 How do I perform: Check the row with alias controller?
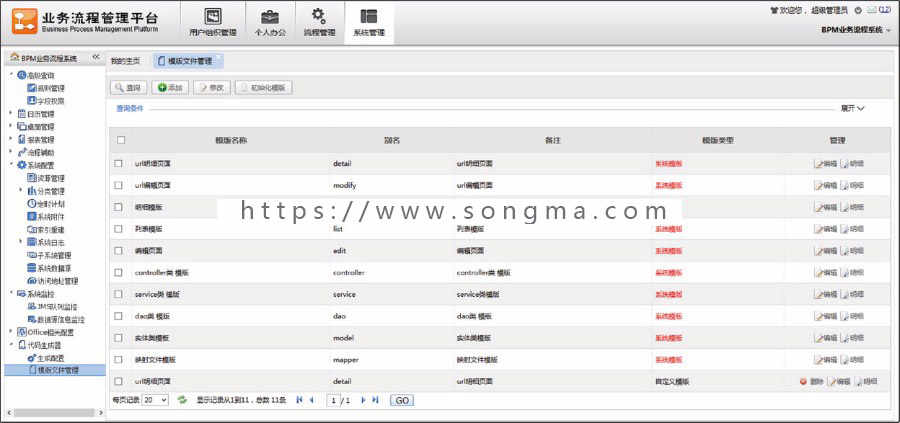pos(118,273)
